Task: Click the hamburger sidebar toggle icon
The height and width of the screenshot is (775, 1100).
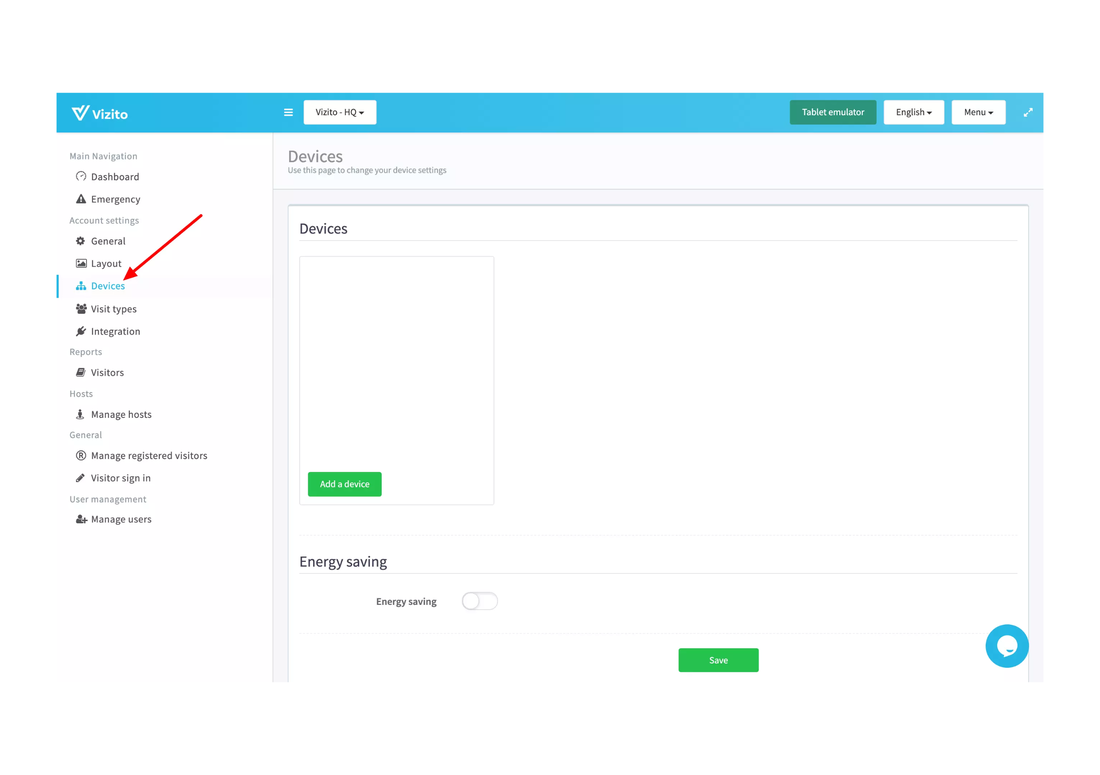Action: pyautogui.click(x=288, y=113)
